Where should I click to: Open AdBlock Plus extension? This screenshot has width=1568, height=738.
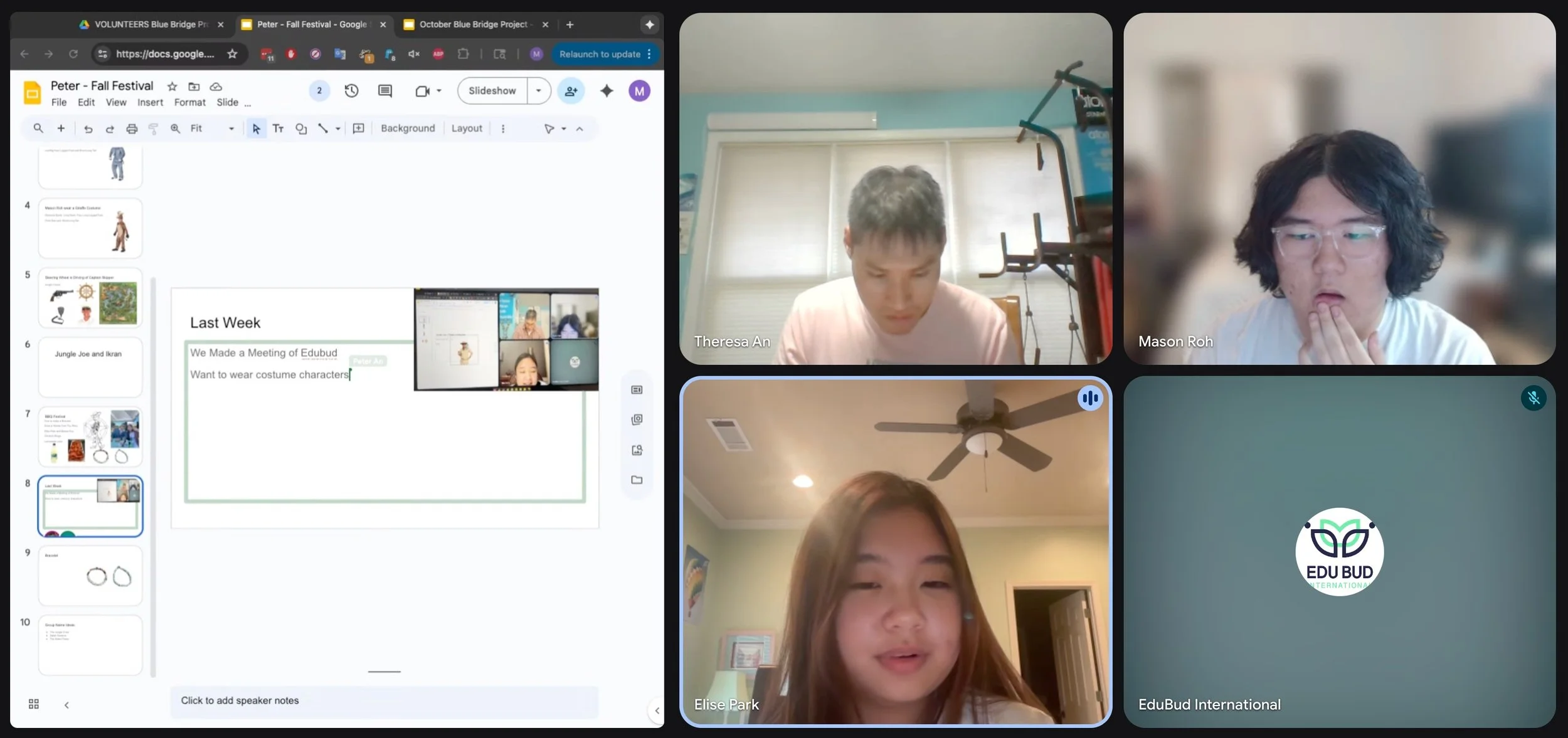coord(438,54)
